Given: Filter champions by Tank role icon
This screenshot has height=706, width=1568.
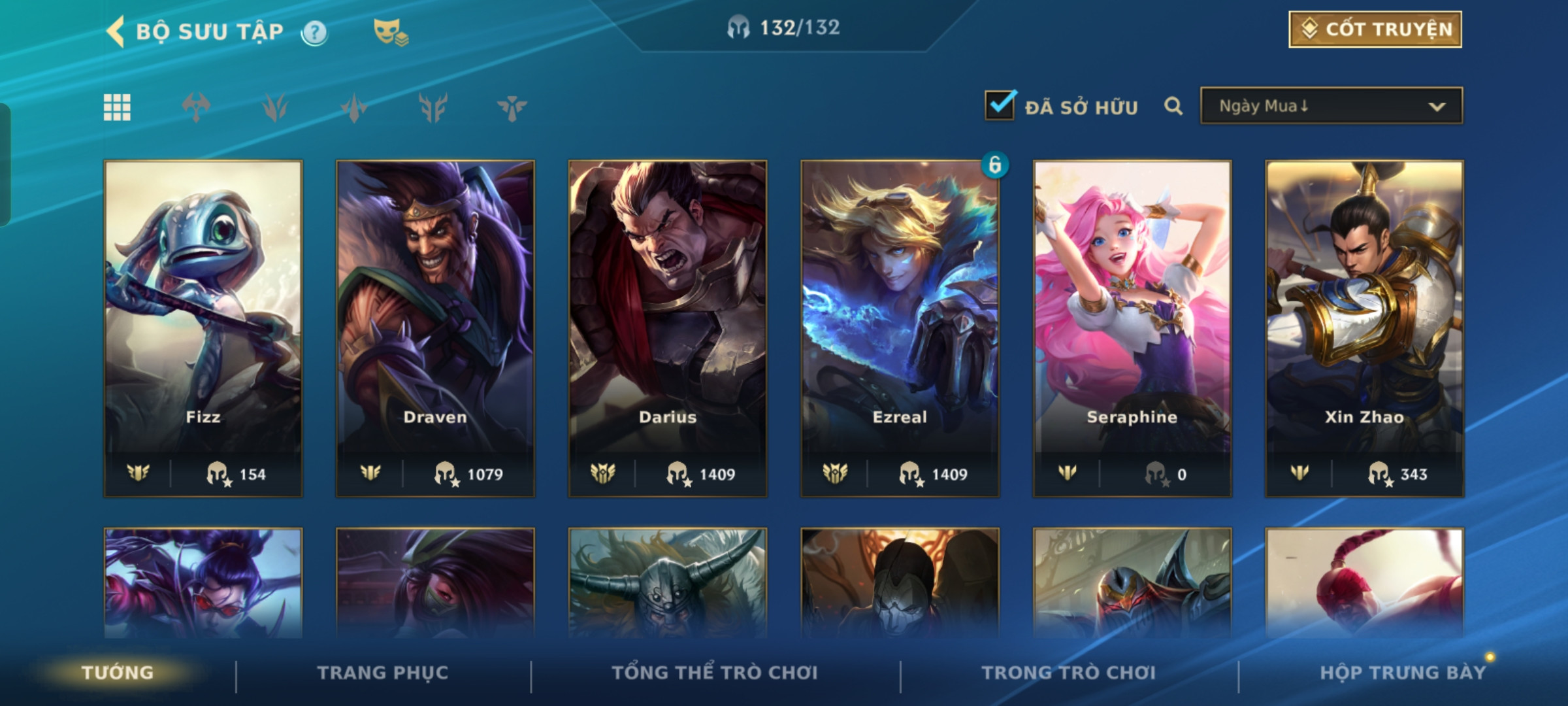Looking at the screenshot, I should (x=433, y=107).
